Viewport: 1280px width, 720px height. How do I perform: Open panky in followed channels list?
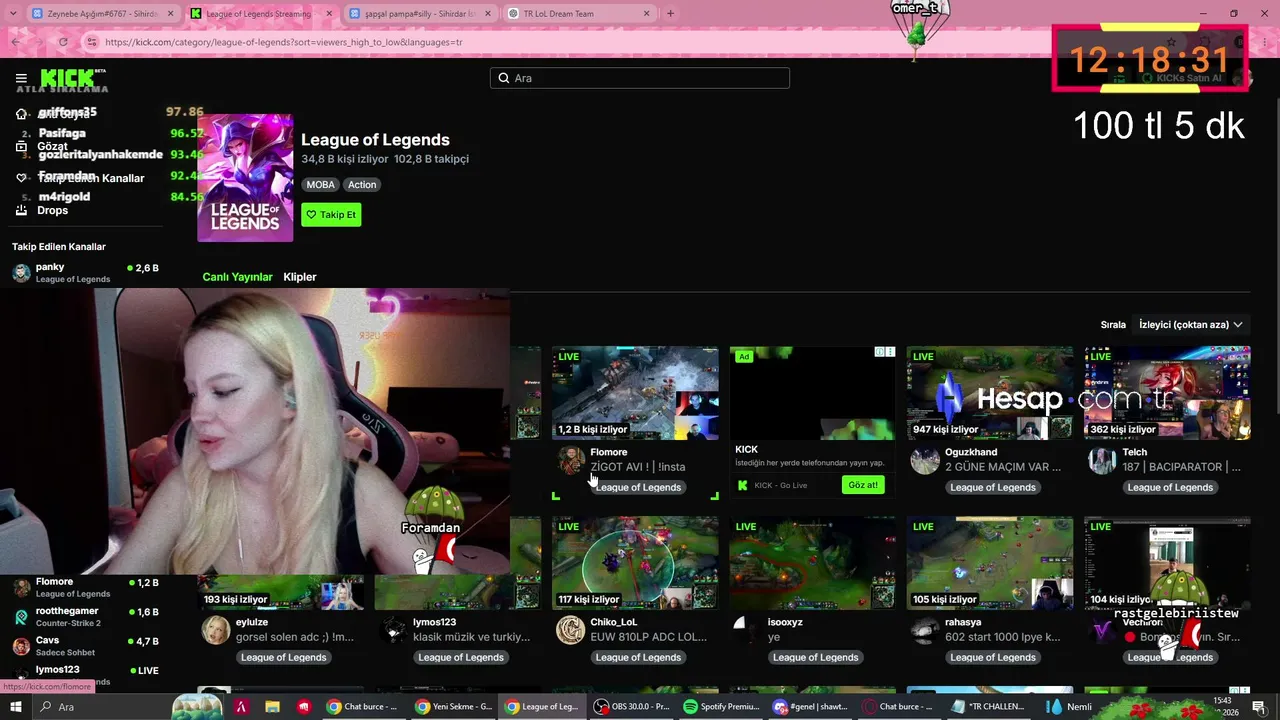tap(86, 273)
